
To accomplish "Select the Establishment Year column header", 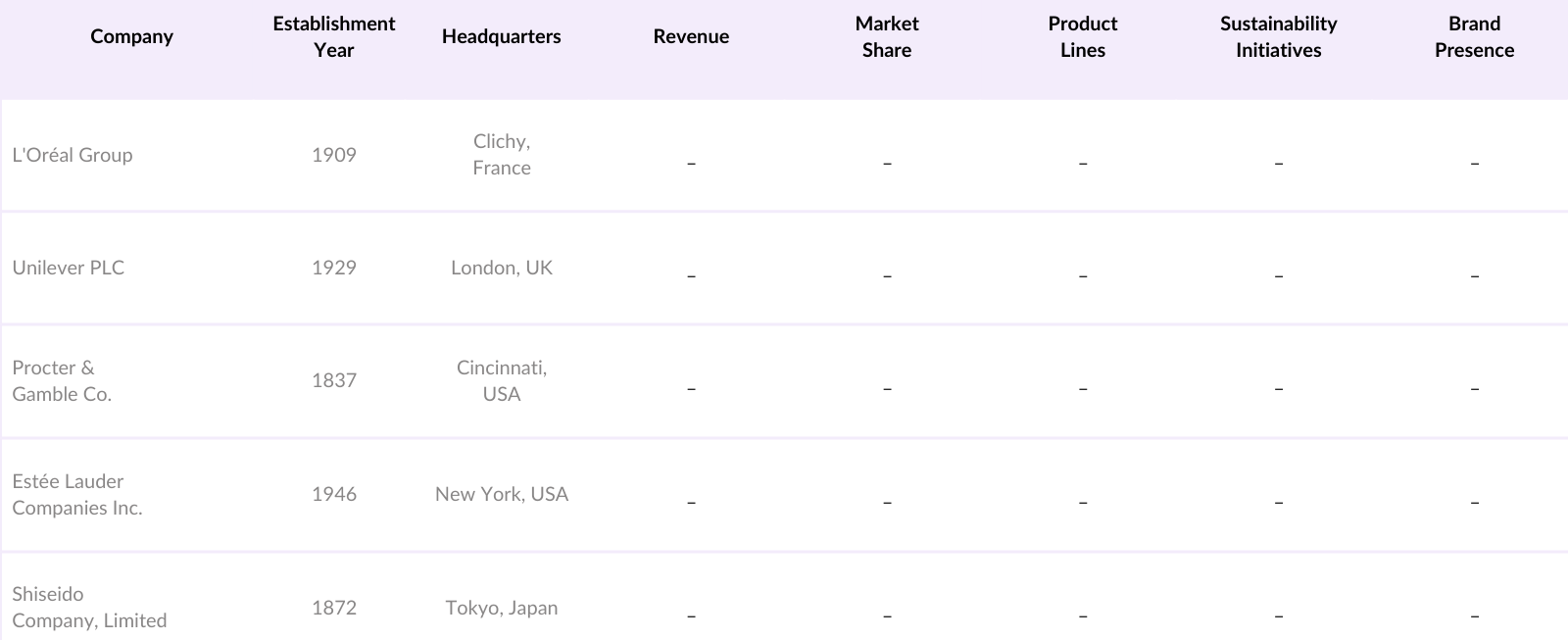I will coord(334,36).
